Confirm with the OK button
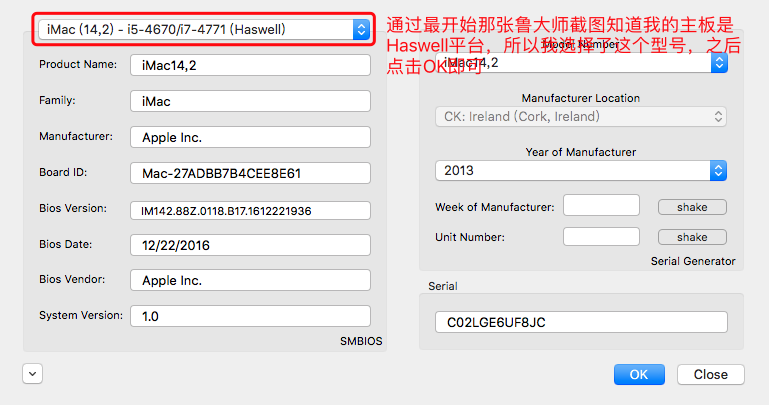This screenshot has height=405, width=769. pyautogui.click(x=639, y=375)
